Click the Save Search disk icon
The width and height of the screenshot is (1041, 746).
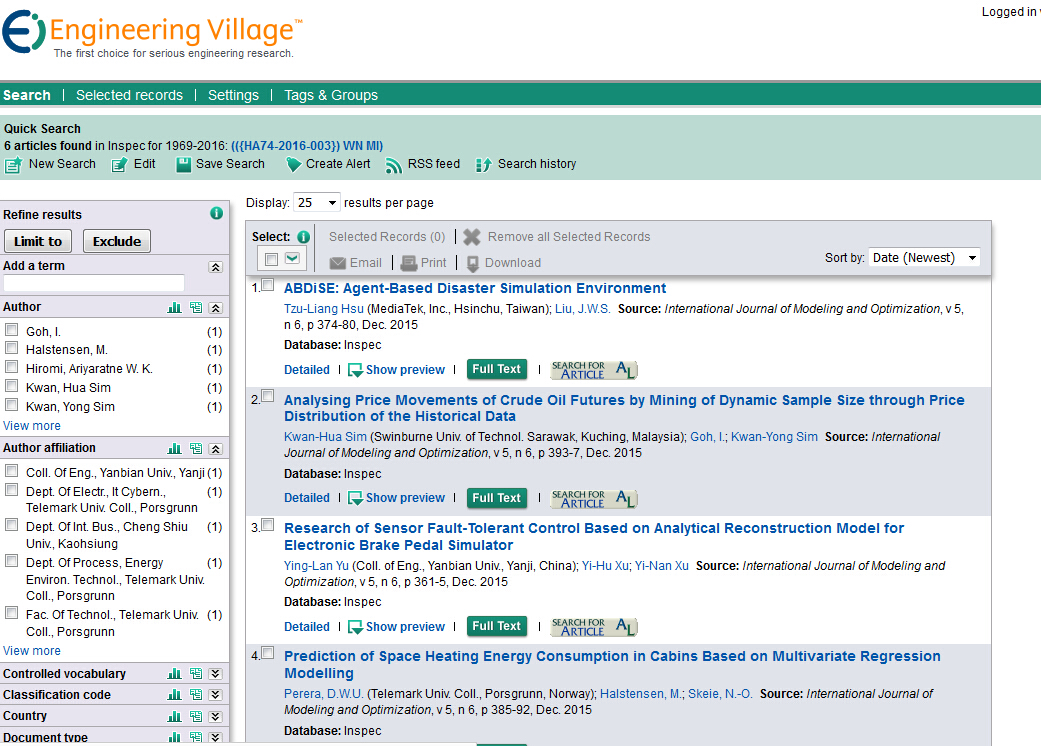pyautogui.click(x=183, y=165)
